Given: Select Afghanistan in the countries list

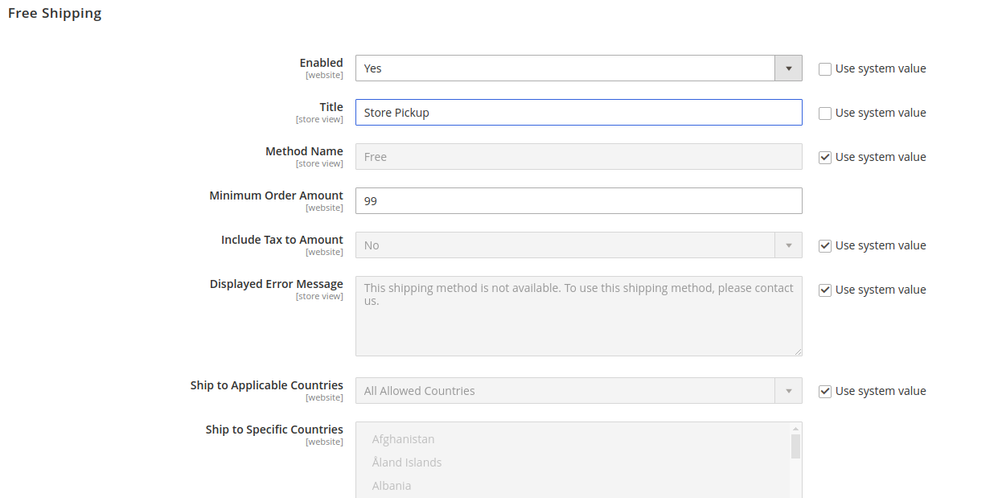Looking at the screenshot, I should (x=403, y=439).
